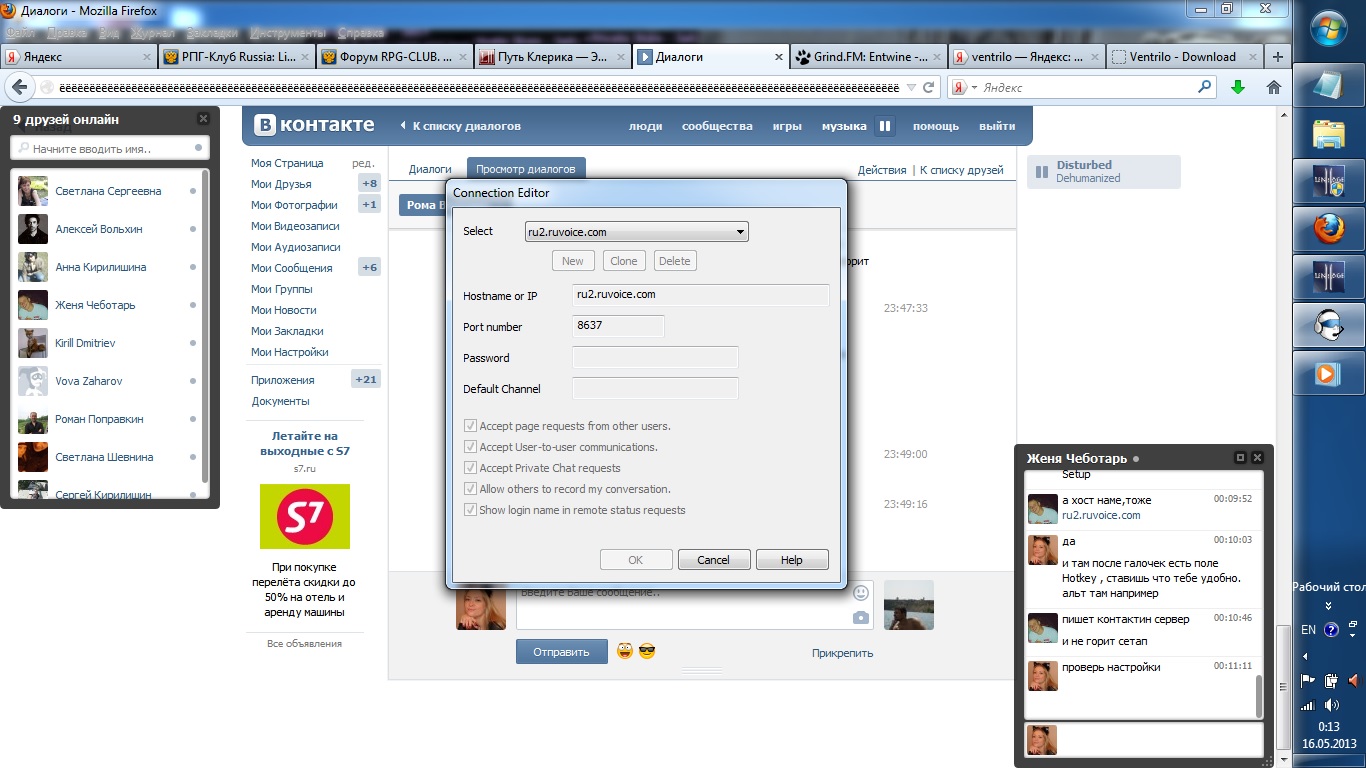This screenshot has height=768, width=1366.
Task: Switch to Ventrilo - Download tab
Action: (1183, 57)
